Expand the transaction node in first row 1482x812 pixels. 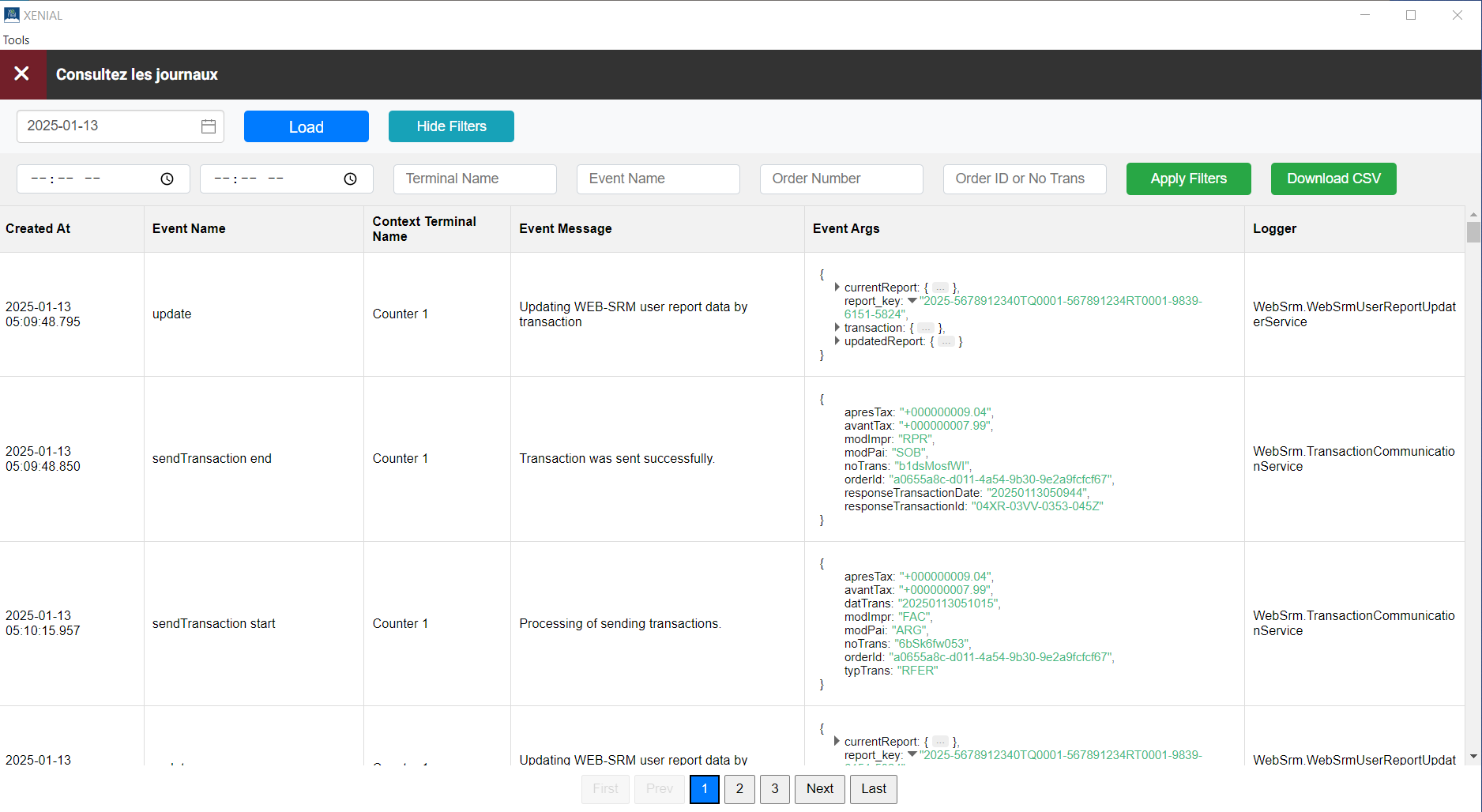[837, 328]
